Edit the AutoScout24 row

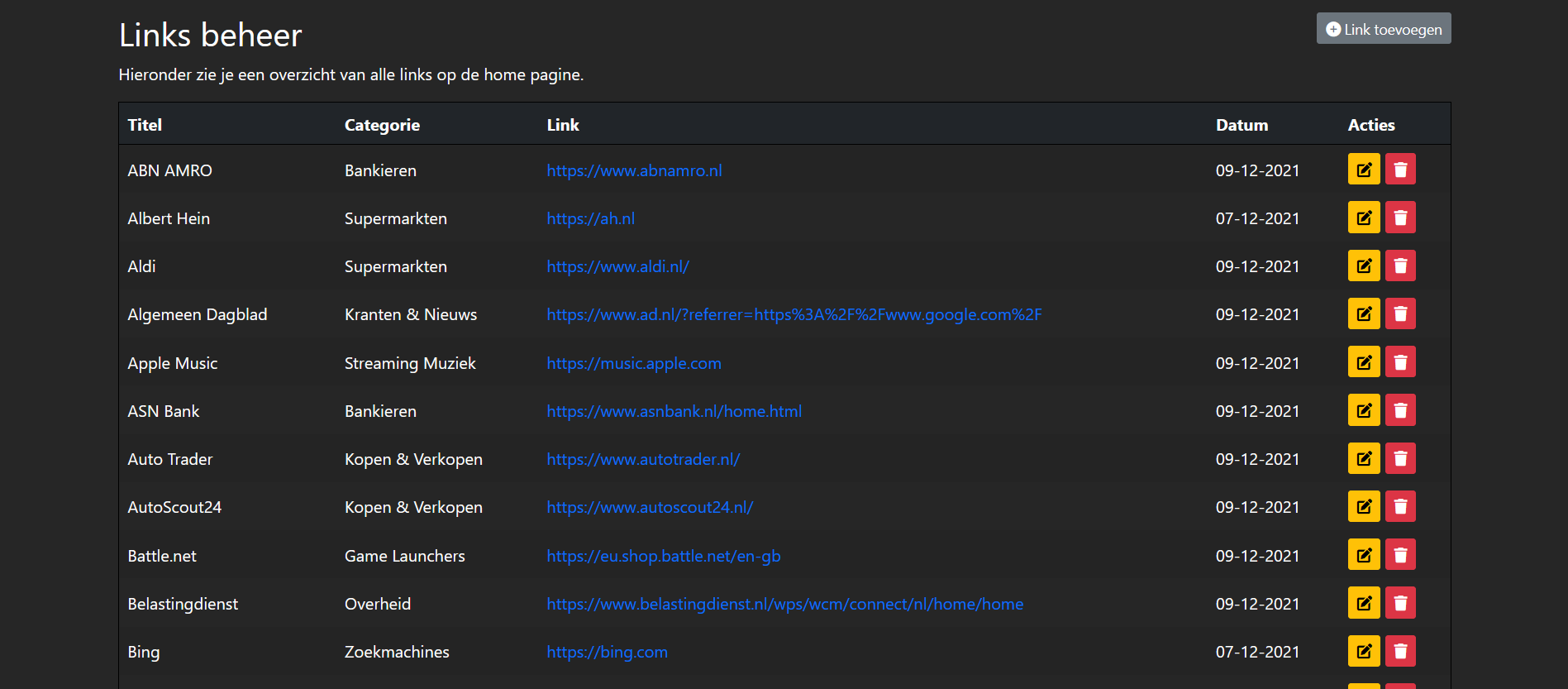tap(1364, 506)
